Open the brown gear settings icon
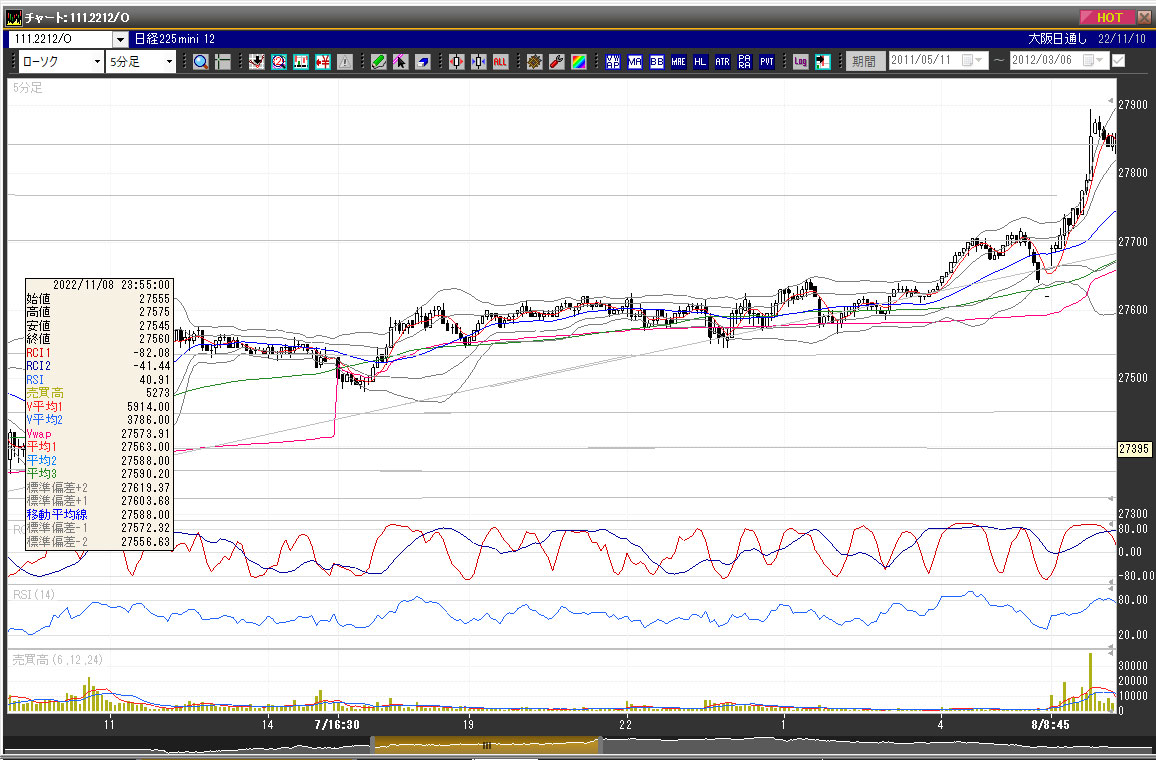This screenshot has width=1156, height=760. coord(535,62)
